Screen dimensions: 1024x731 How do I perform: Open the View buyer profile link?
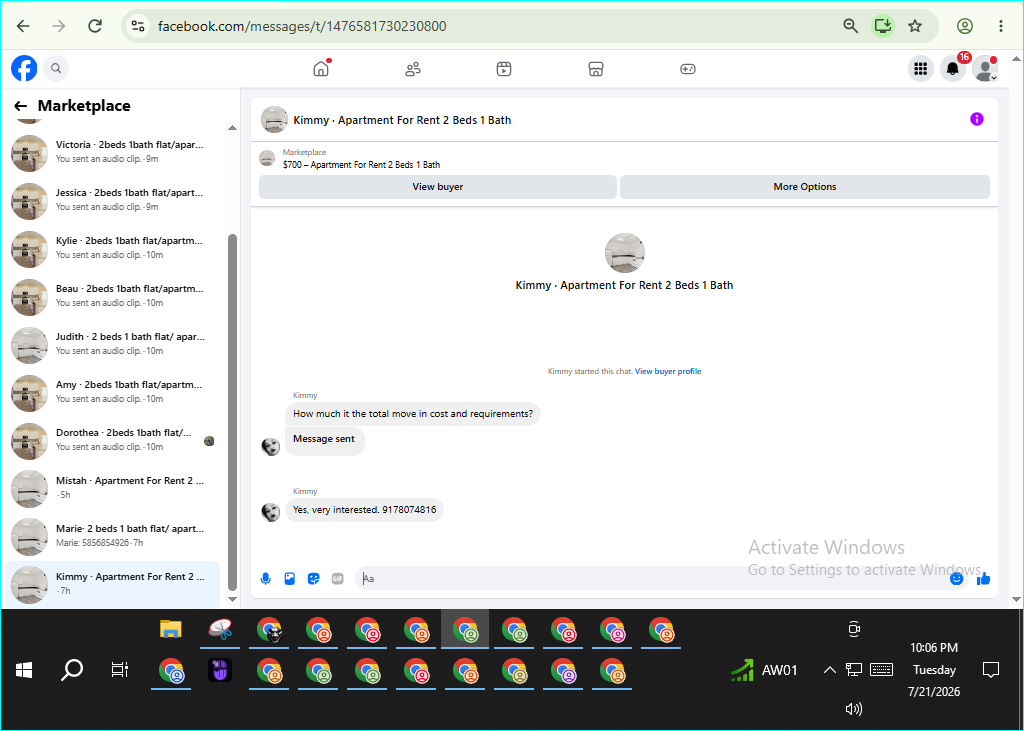pos(667,371)
